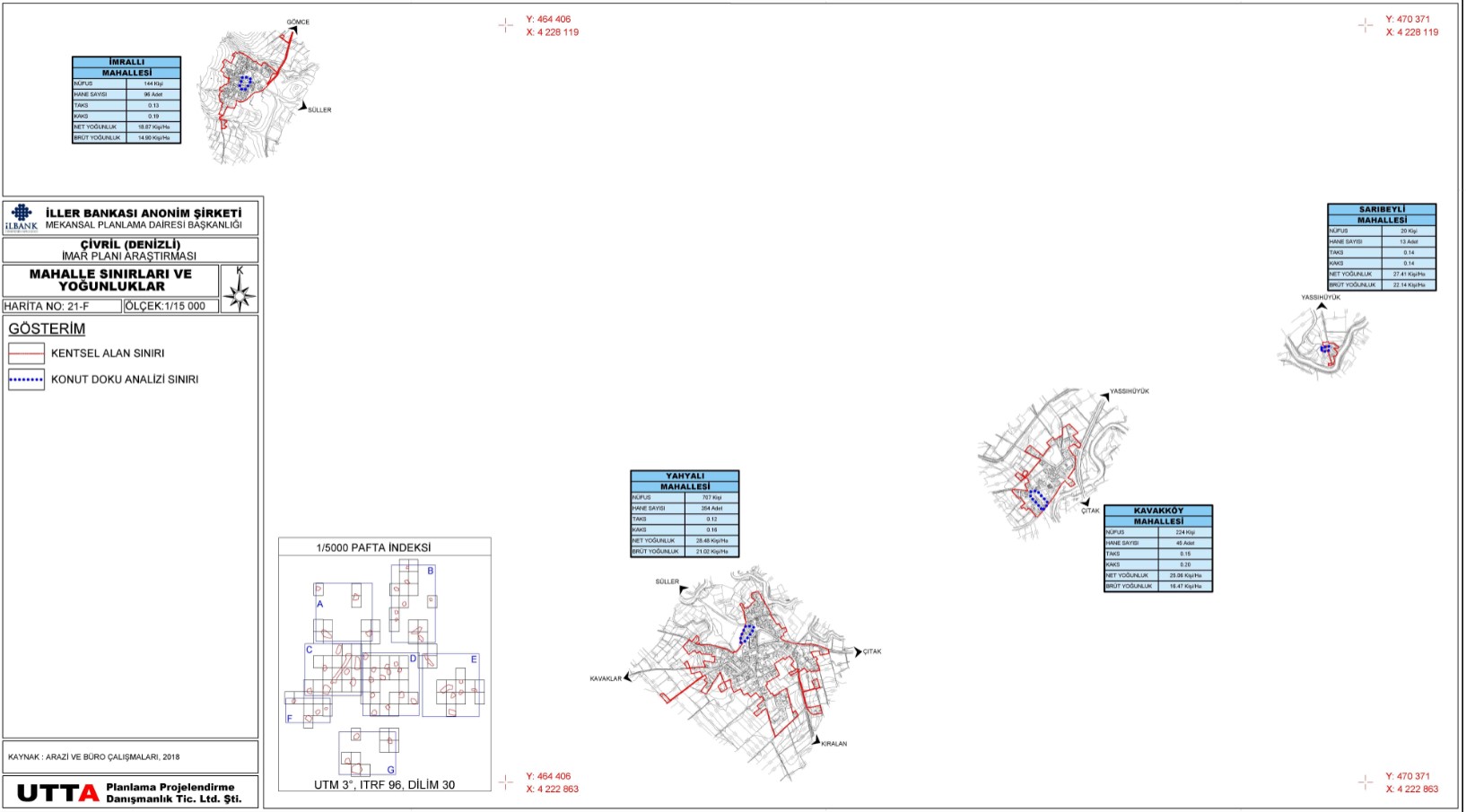Click the Süller arrow near the İmrallı map
The image size is (1466, 812).
[x=303, y=107]
